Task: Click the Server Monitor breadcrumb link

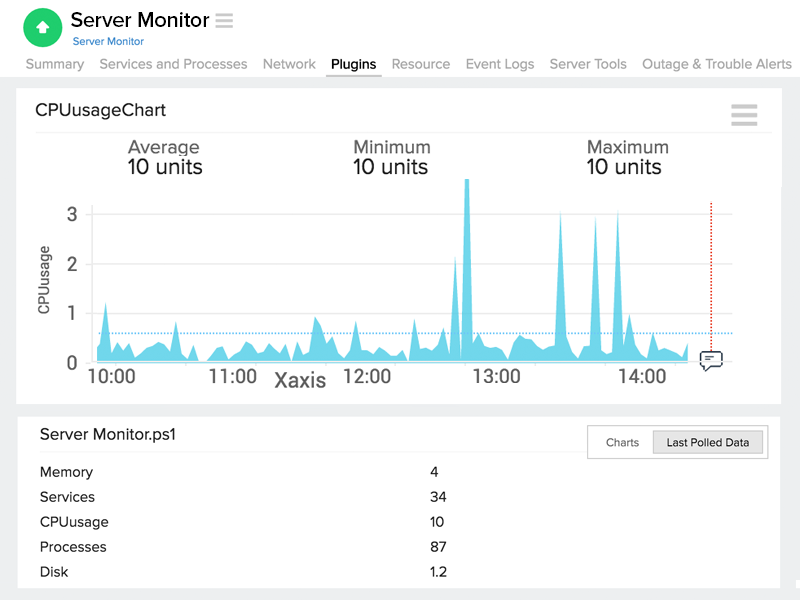Action: point(108,42)
